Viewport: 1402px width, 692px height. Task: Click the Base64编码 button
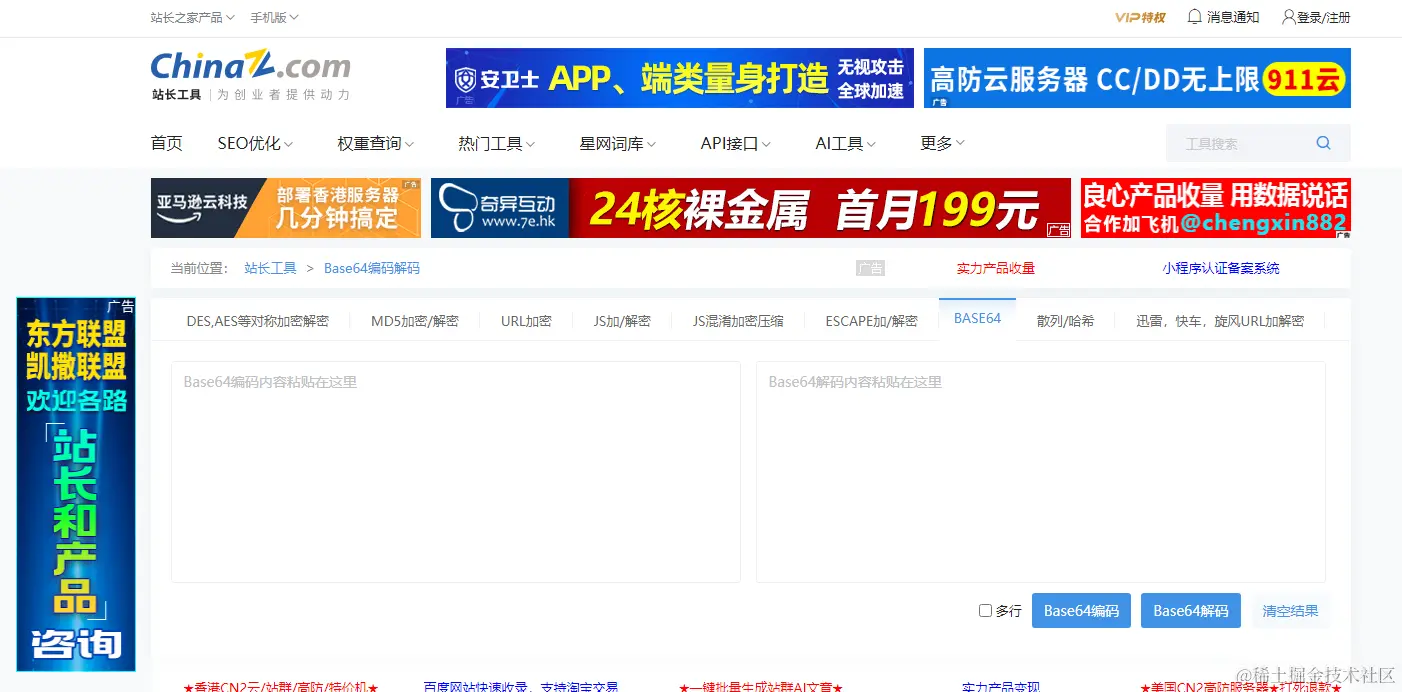coord(1081,611)
